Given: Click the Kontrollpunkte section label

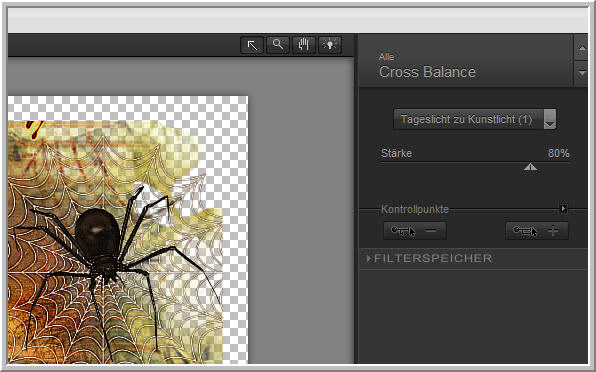Looking at the screenshot, I should point(415,209).
